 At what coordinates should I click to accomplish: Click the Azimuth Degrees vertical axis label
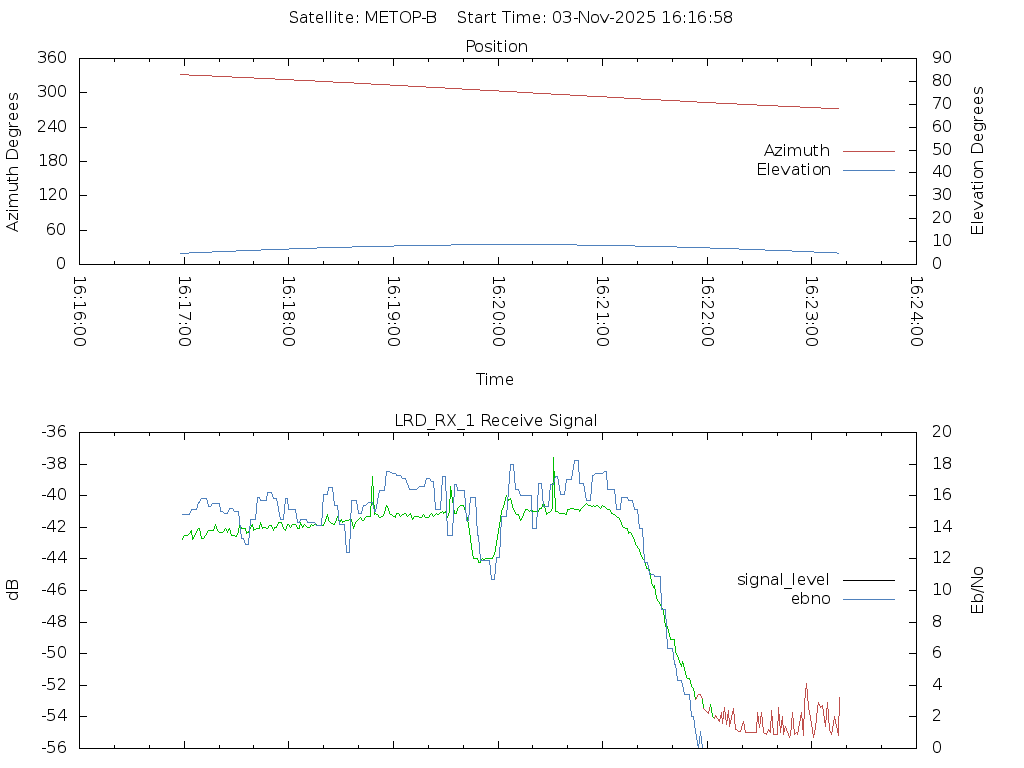tap(13, 161)
